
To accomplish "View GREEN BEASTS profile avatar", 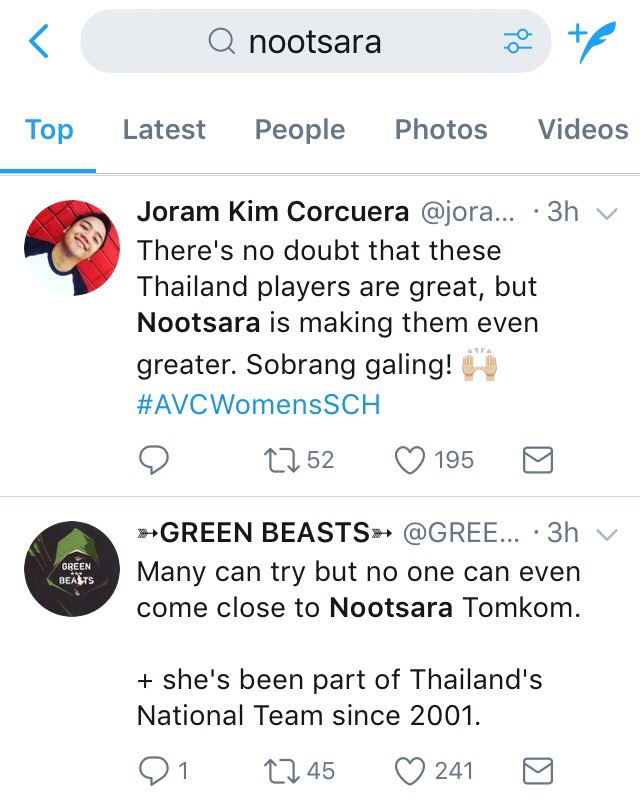I will [x=72, y=569].
